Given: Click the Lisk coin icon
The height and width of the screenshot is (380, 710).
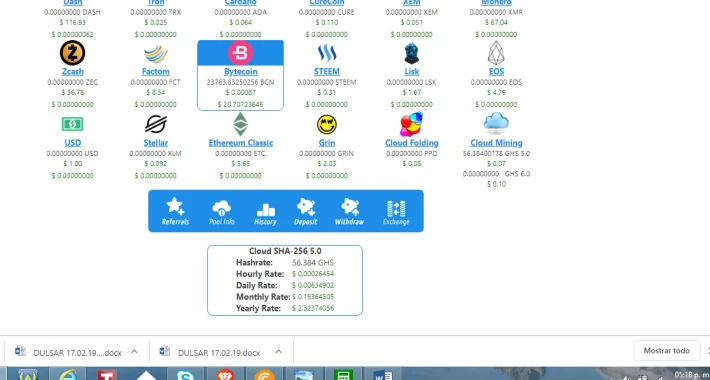Looking at the screenshot, I should click(412, 53).
